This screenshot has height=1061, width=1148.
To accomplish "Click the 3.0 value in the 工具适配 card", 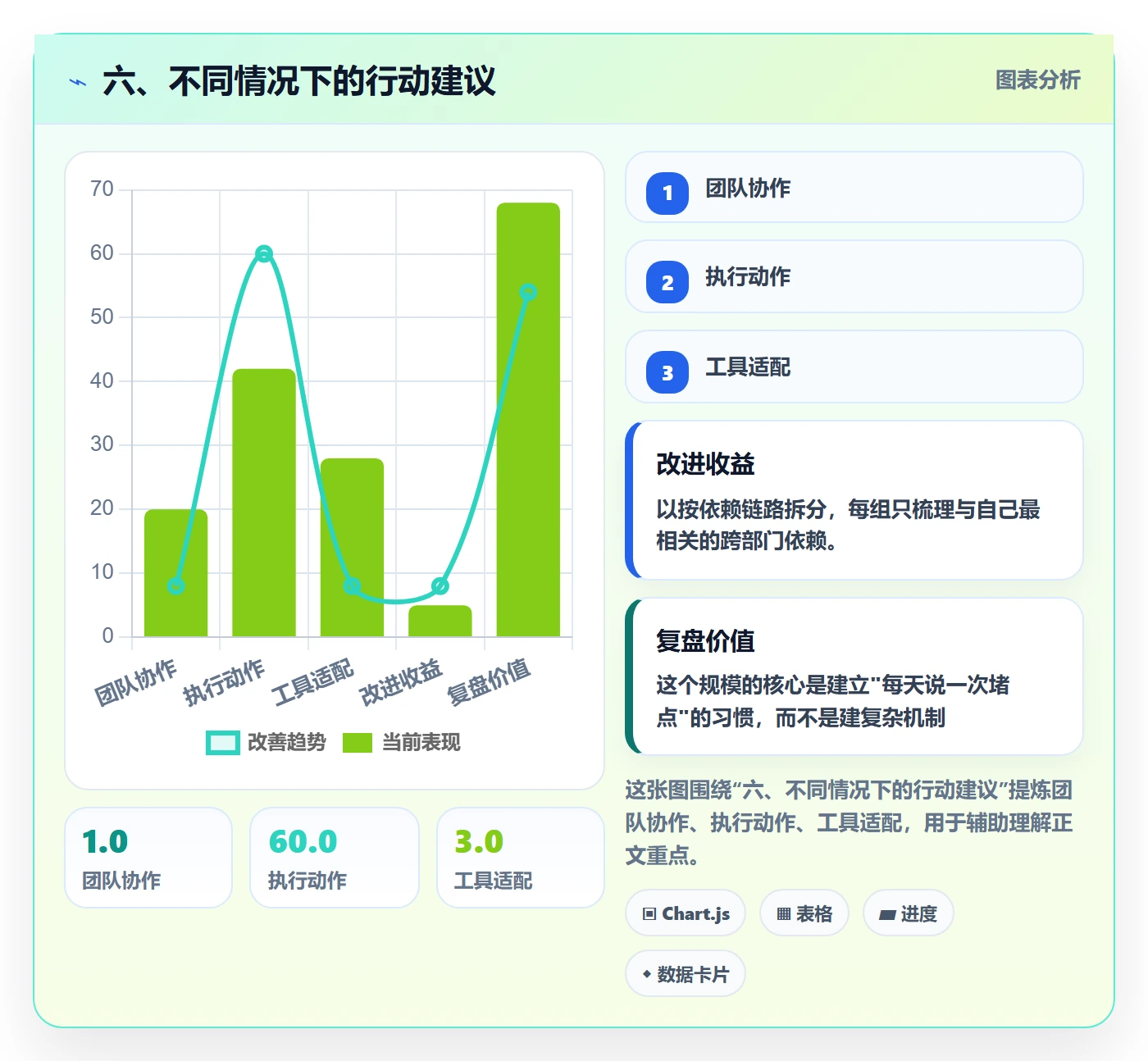I will click(x=479, y=842).
